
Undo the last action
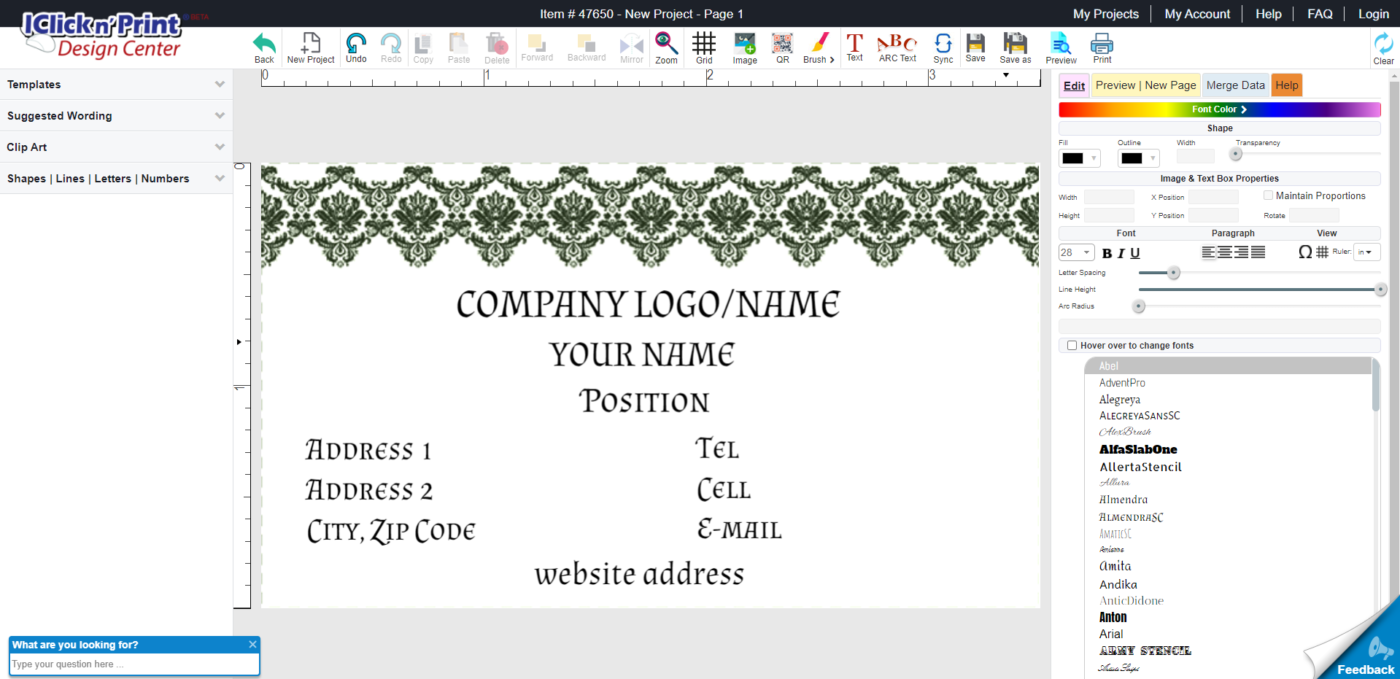[356, 47]
